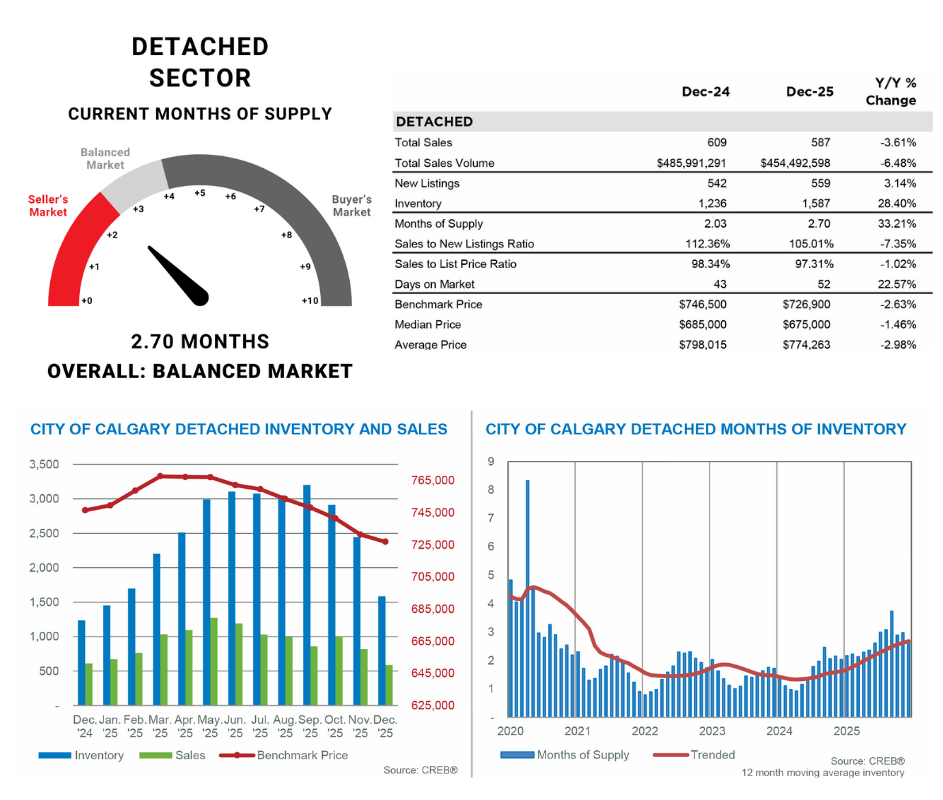Click the Days on Market row label
This screenshot has width=943, height=800.
coord(437,284)
